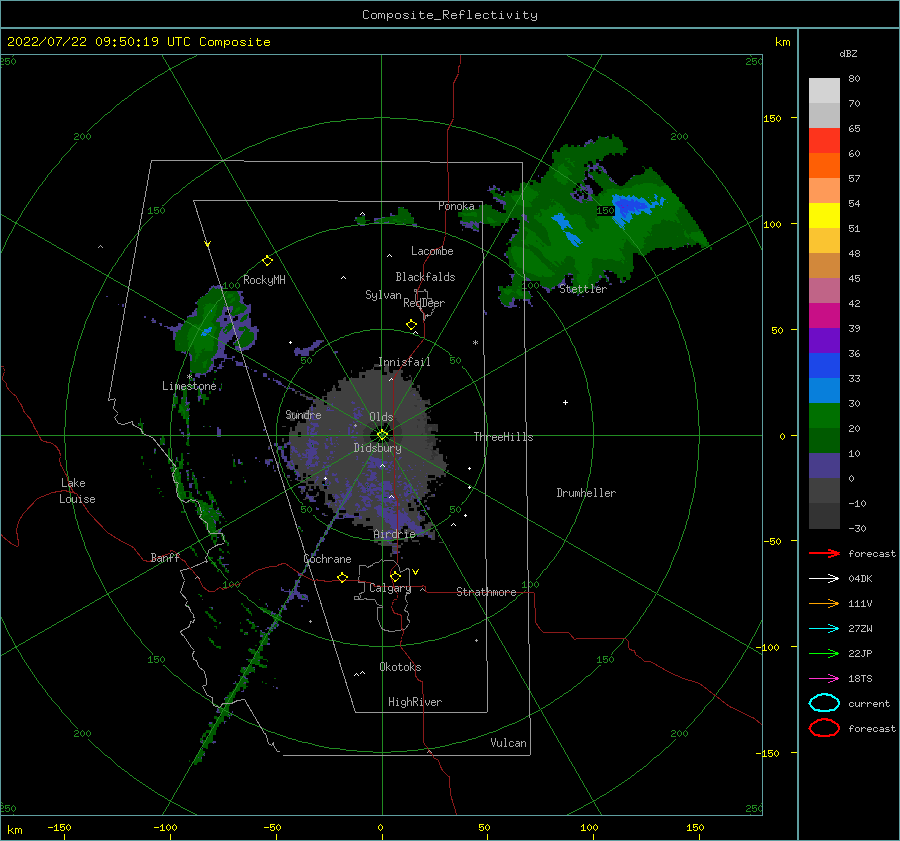900x841 pixels.
Task: Select the magenta 39-42 dBZ swatch
Action: pos(824,316)
